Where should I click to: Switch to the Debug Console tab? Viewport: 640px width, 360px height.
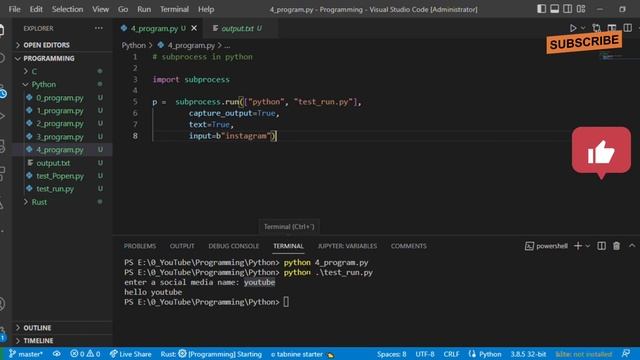click(233, 246)
